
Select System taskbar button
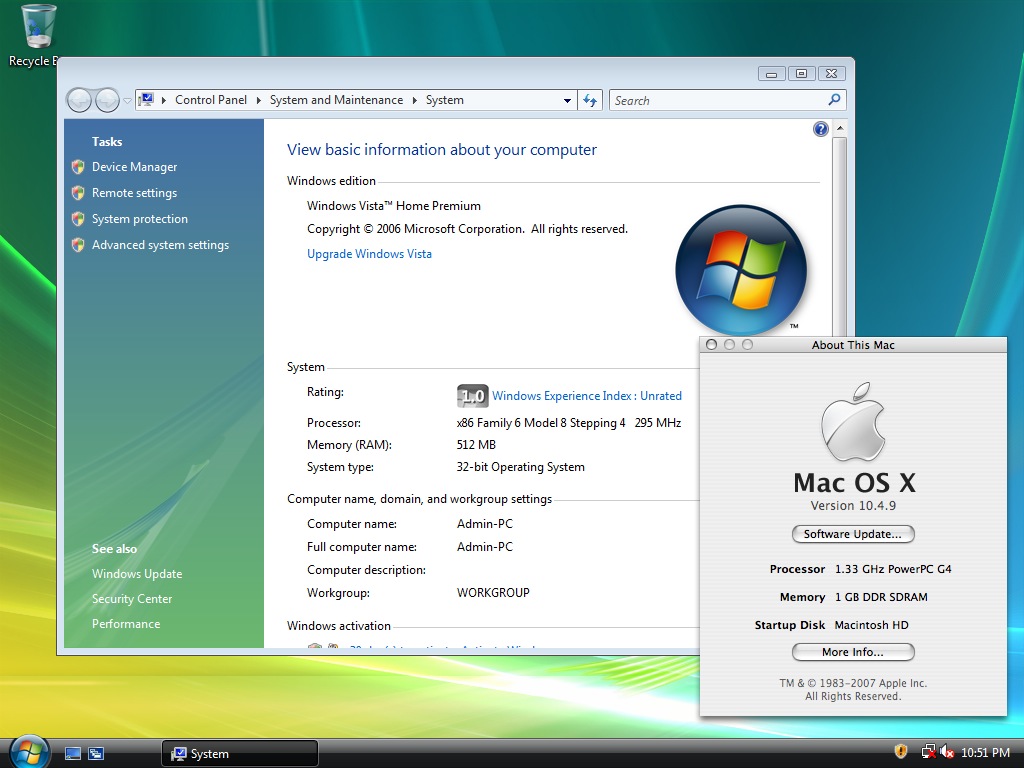point(240,754)
